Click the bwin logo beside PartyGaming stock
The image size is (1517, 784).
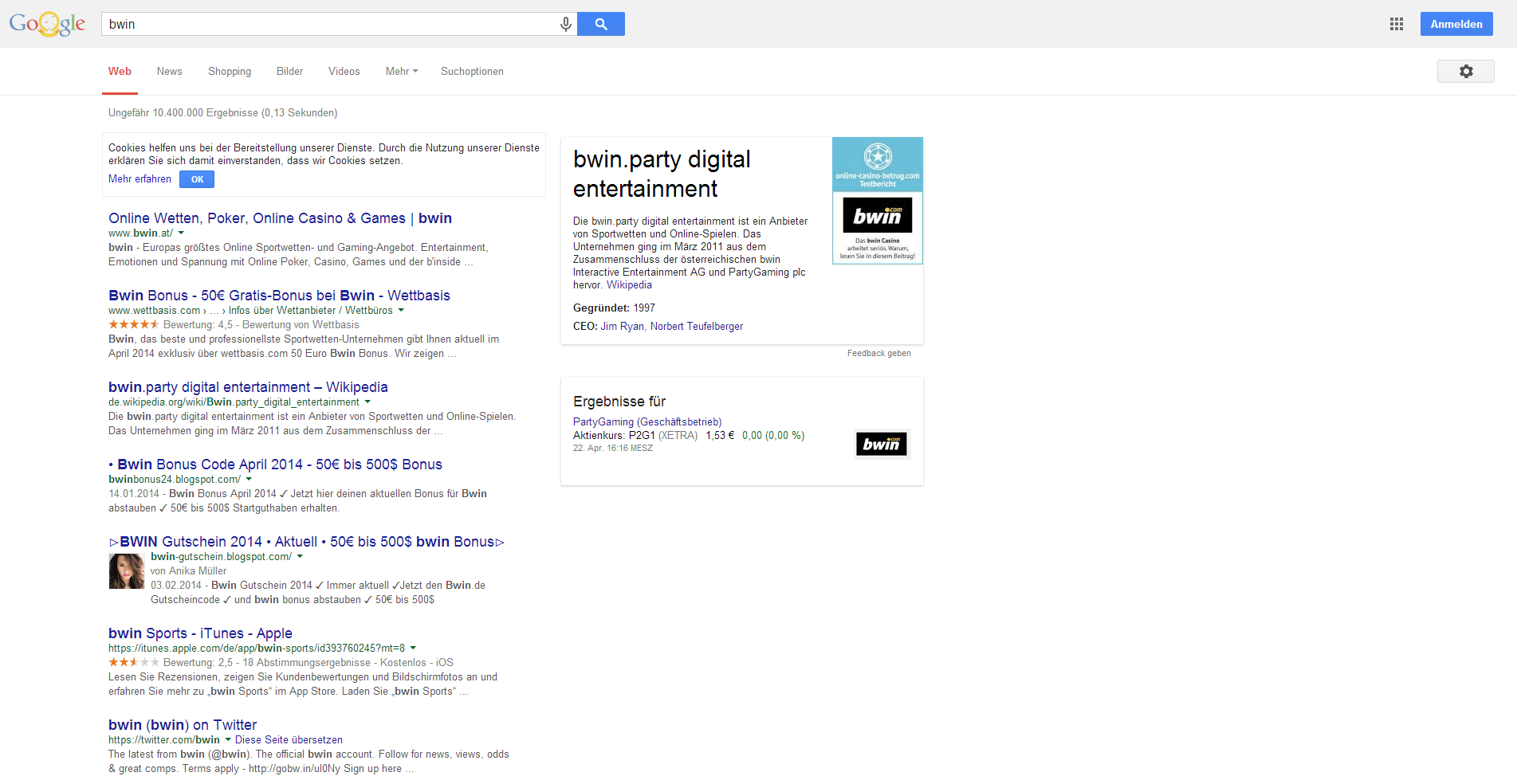point(881,444)
